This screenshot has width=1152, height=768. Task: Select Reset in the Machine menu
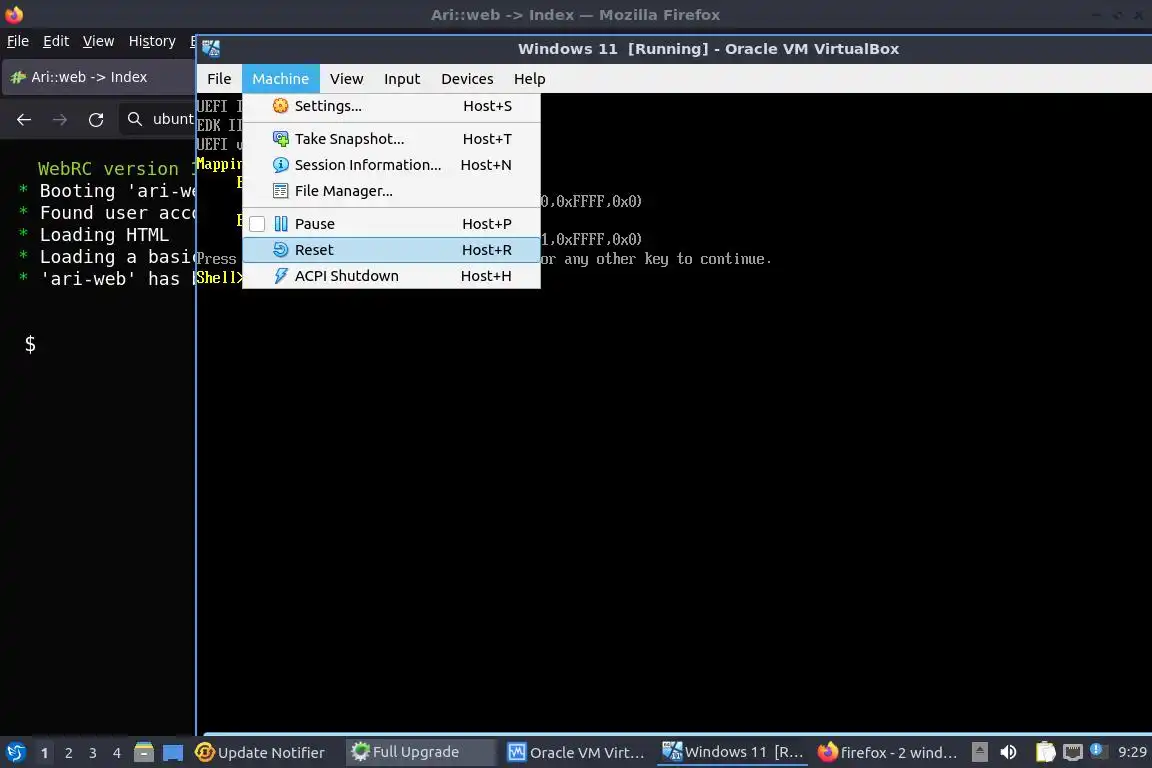[391, 250]
